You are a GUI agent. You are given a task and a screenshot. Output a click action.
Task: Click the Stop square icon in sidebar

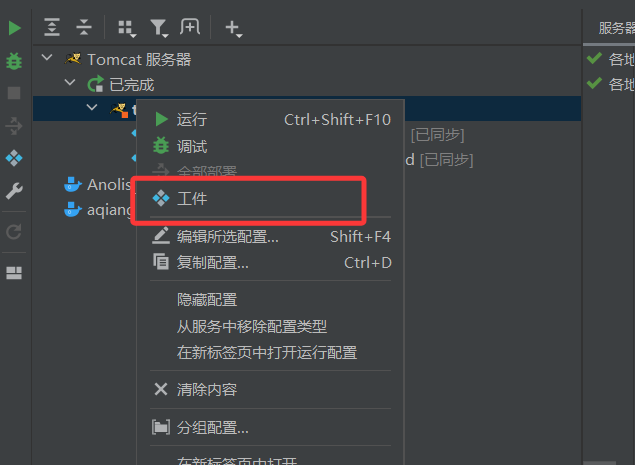[x=14, y=93]
